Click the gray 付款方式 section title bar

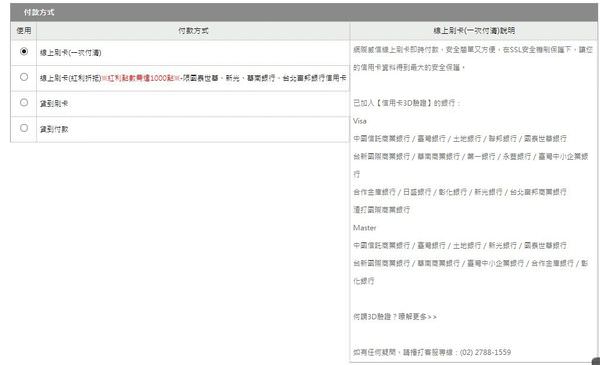(x=304, y=12)
